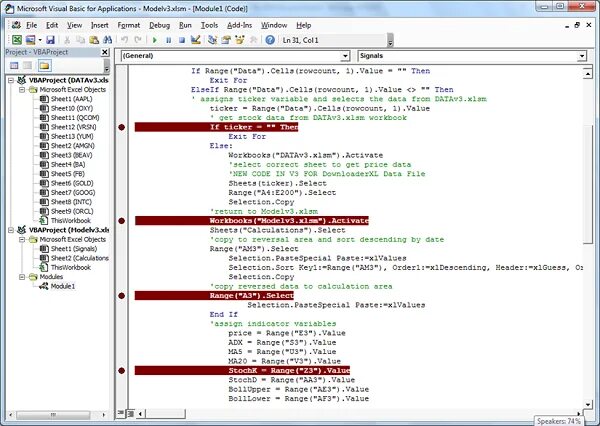Click View Code icon in Project panel
Viewport: 600px width, 426px height.
coord(14,66)
